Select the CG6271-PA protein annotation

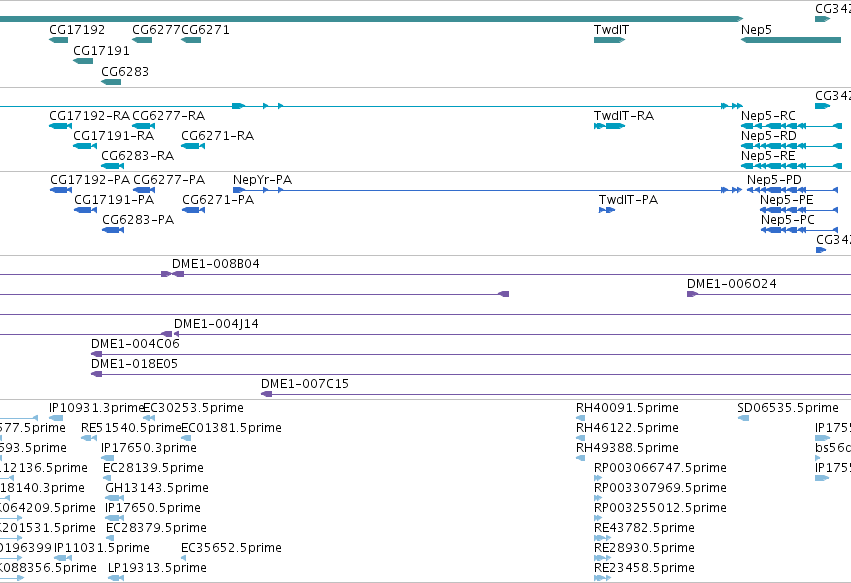coord(193,210)
